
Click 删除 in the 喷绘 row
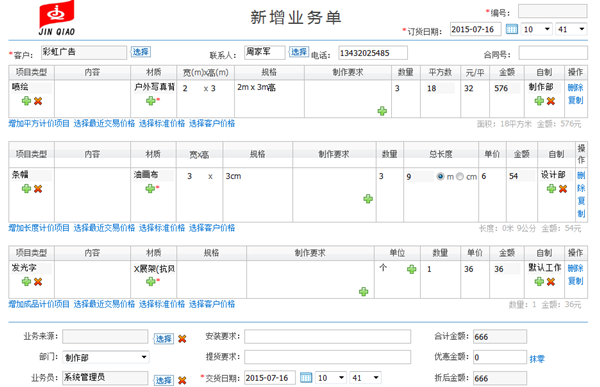tap(576, 88)
